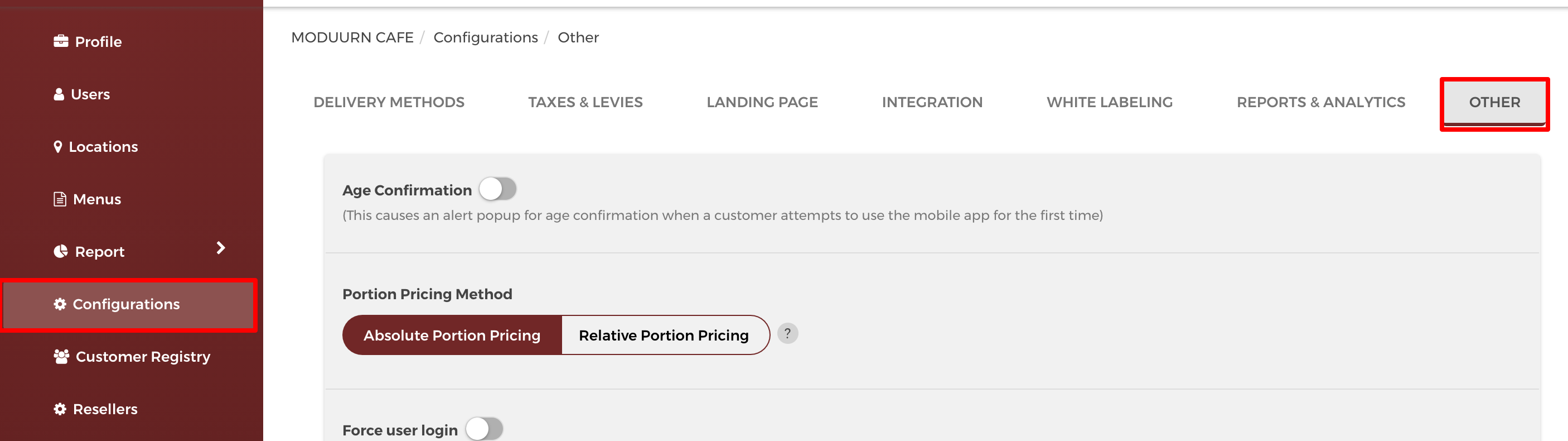Switch to the Delivery Methods tab

[x=389, y=102]
